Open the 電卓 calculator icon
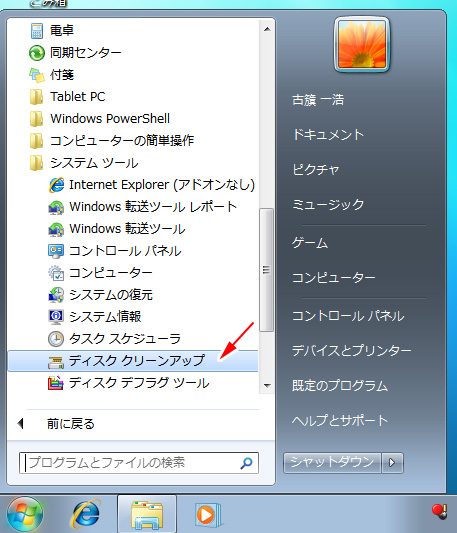 (x=36, y=31)
